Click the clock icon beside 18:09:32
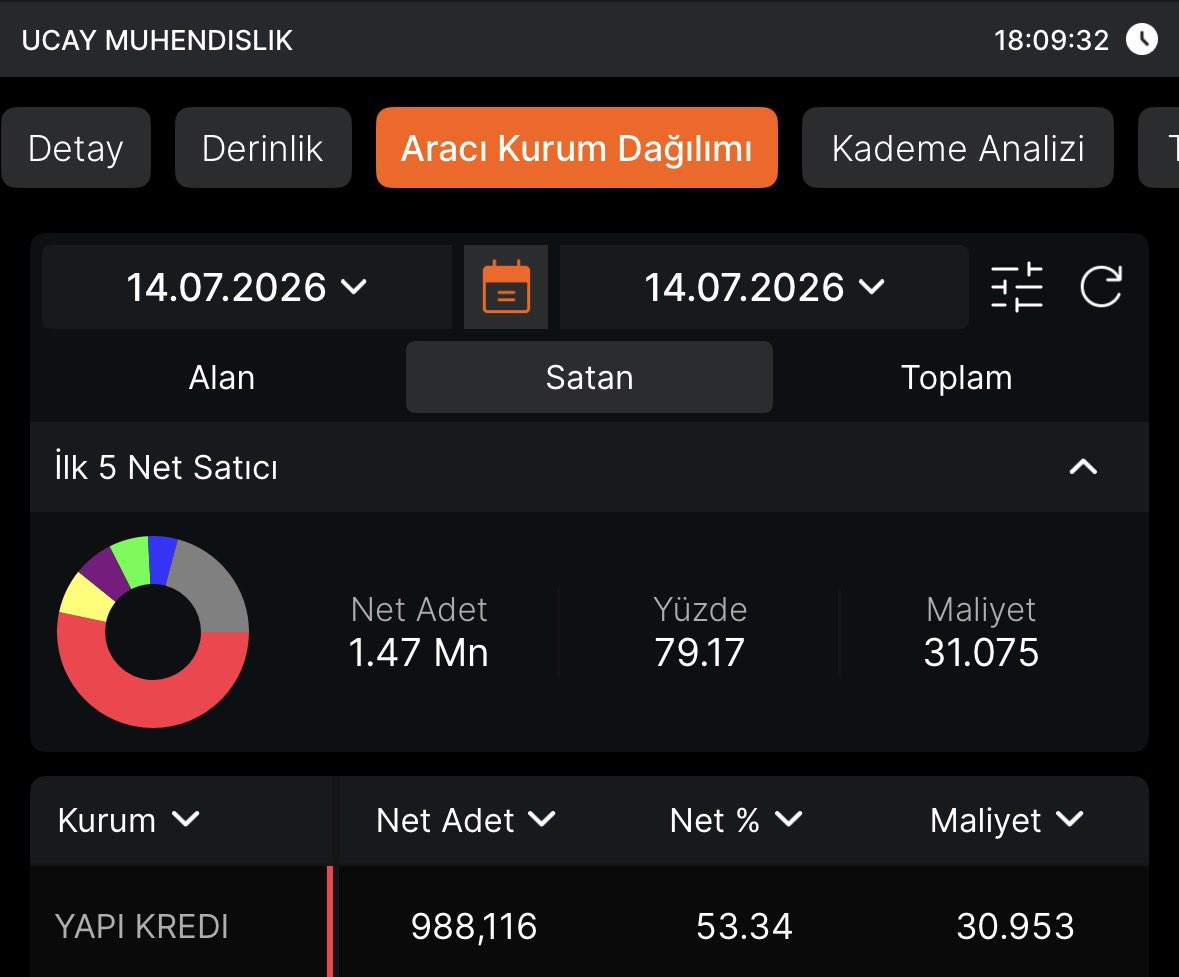This screenshot has height=977, width=1179. coord(1141,40)
